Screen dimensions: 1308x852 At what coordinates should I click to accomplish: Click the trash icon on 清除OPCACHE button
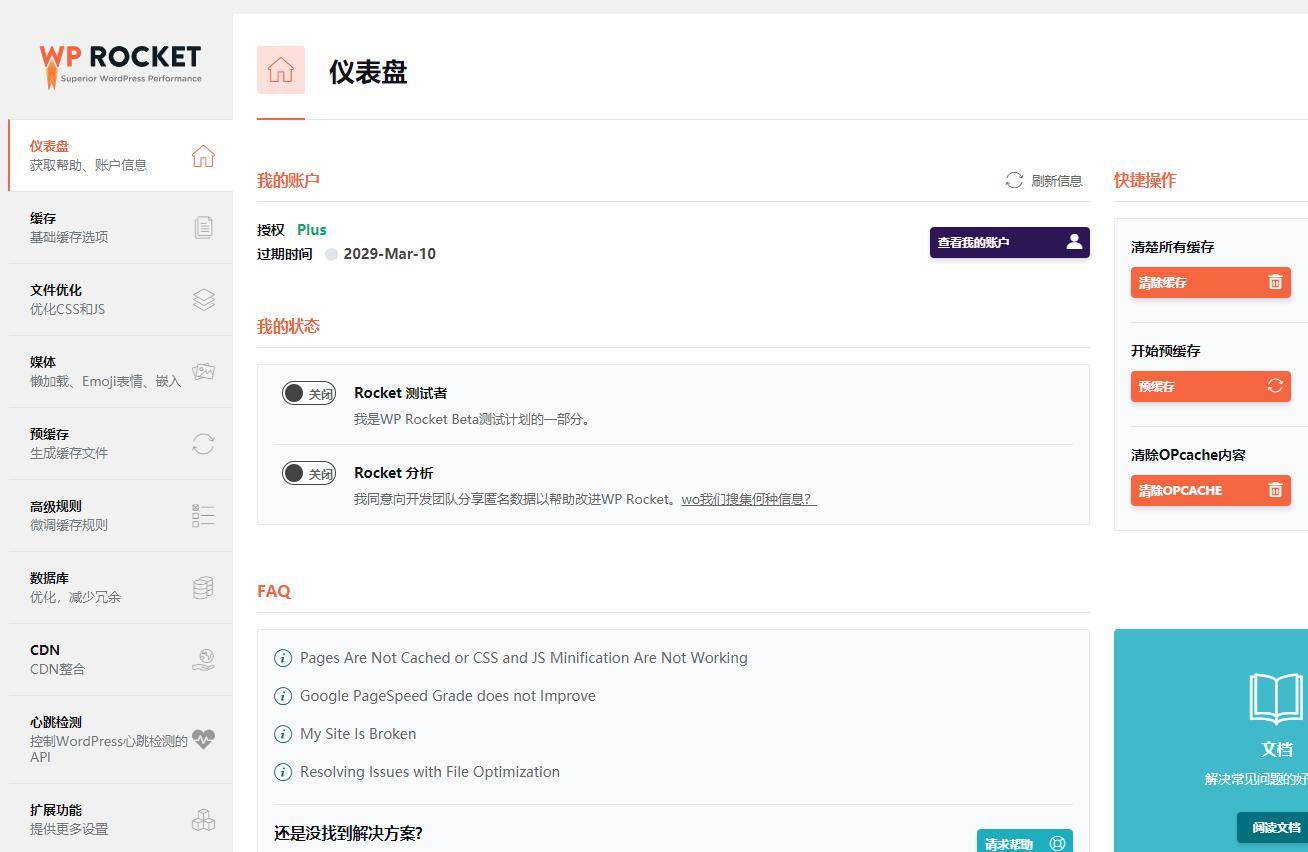click(x=1275, y=490)
